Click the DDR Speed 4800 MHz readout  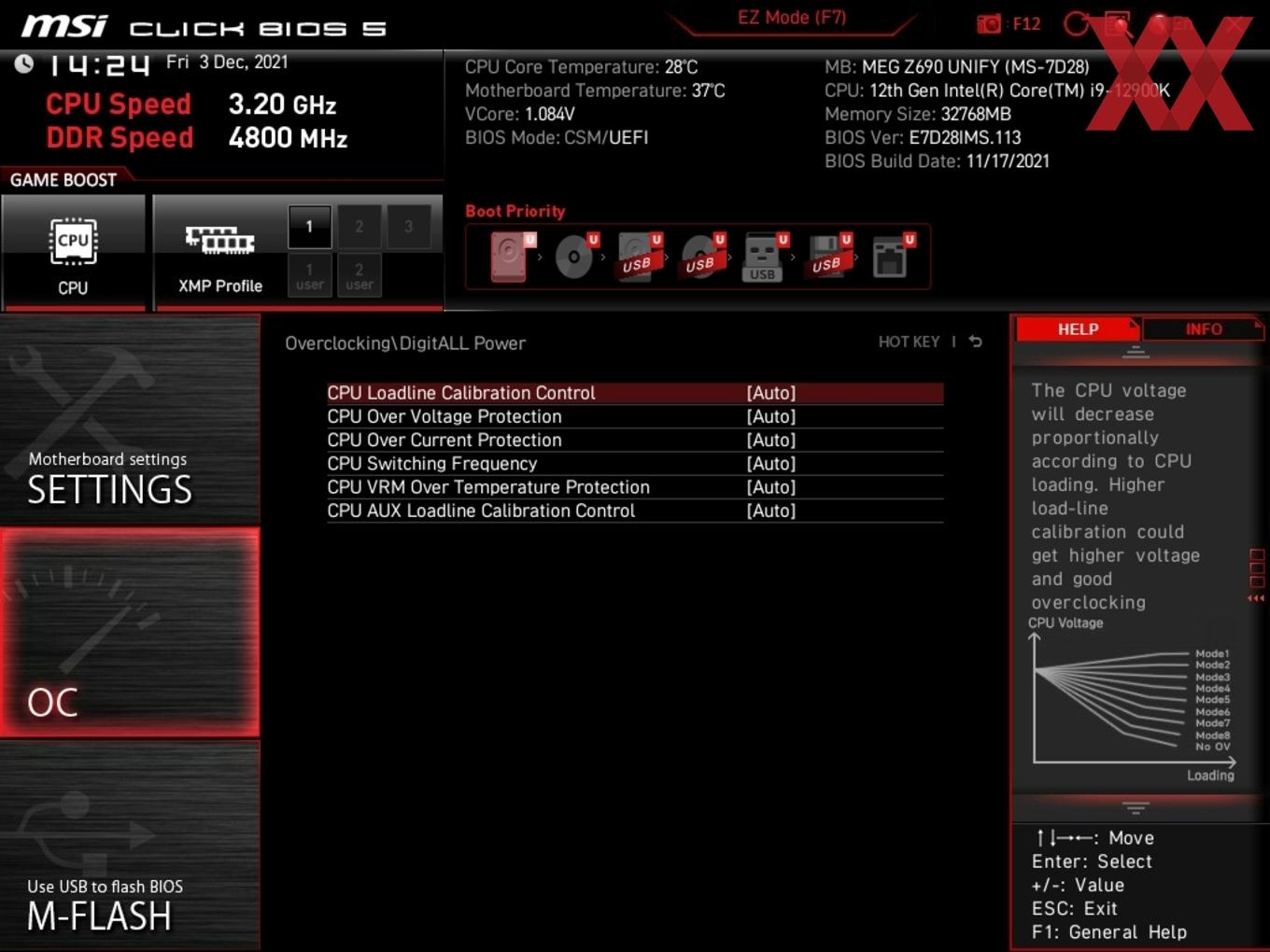[x=197, y=138]
